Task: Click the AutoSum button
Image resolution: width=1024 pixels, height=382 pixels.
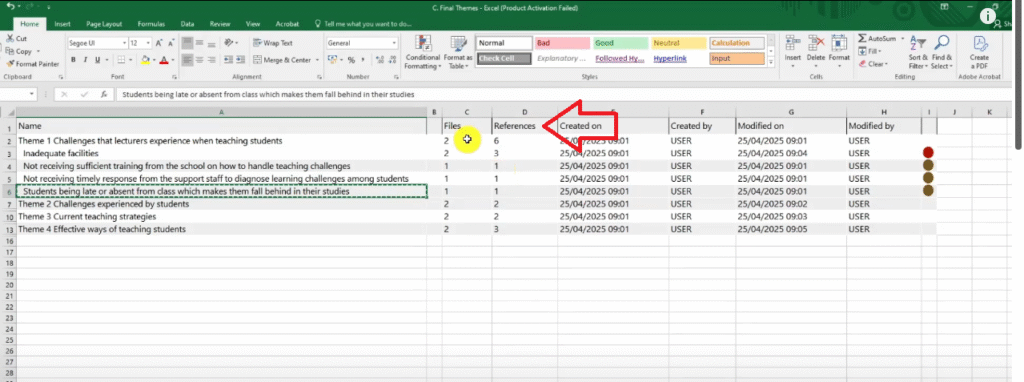Action: 876,39
